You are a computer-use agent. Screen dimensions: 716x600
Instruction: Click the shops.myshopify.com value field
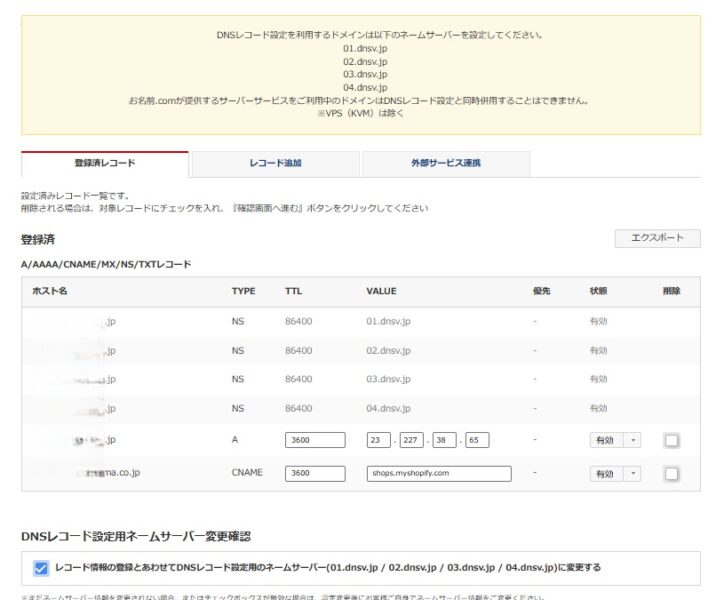coord(438,474)
